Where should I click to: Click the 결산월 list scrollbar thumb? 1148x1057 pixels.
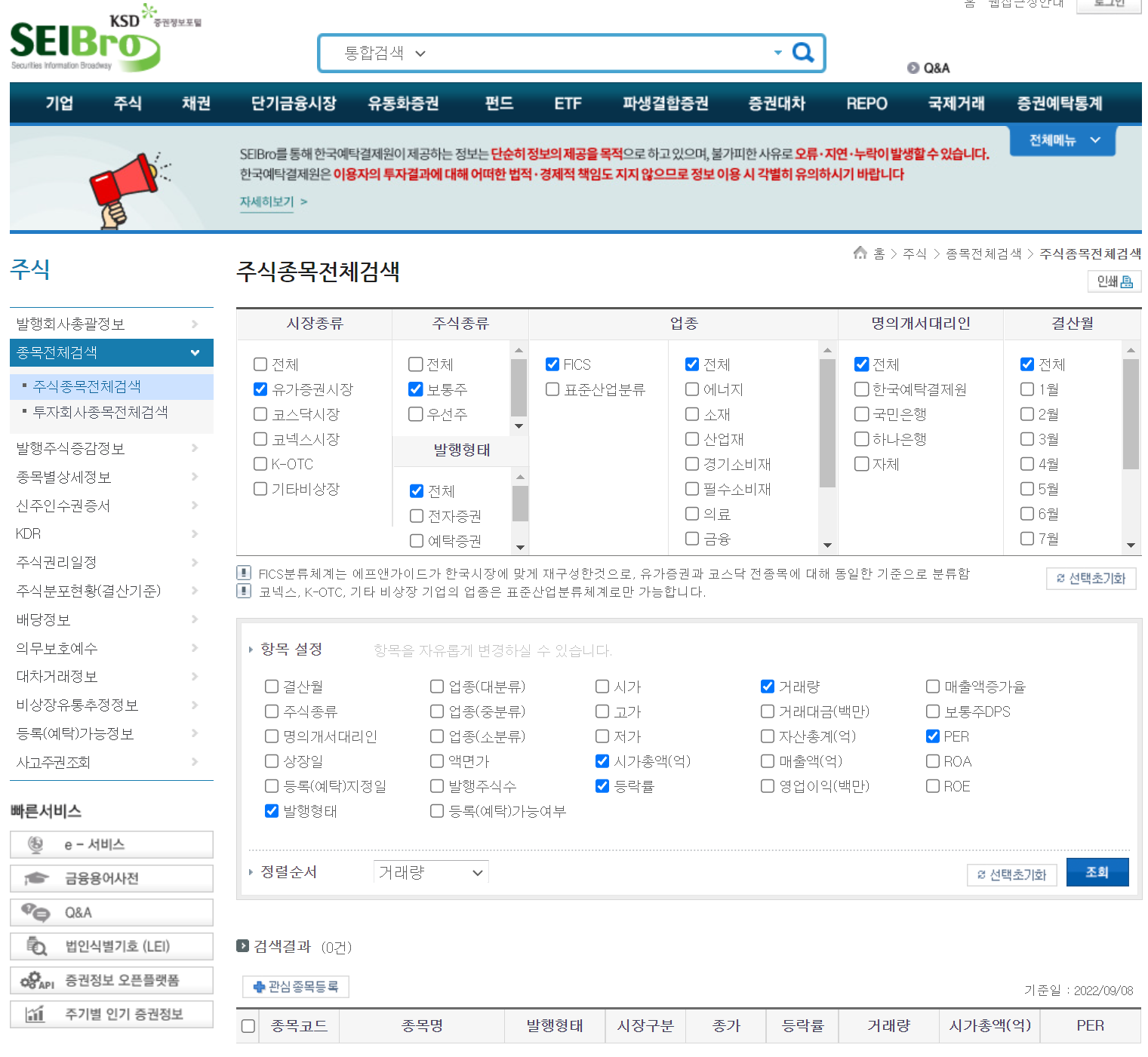(x=1131, y=413)
